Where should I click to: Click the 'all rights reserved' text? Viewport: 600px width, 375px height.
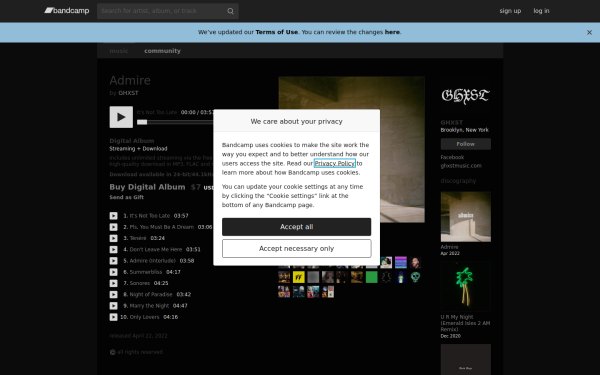point(140,352)
